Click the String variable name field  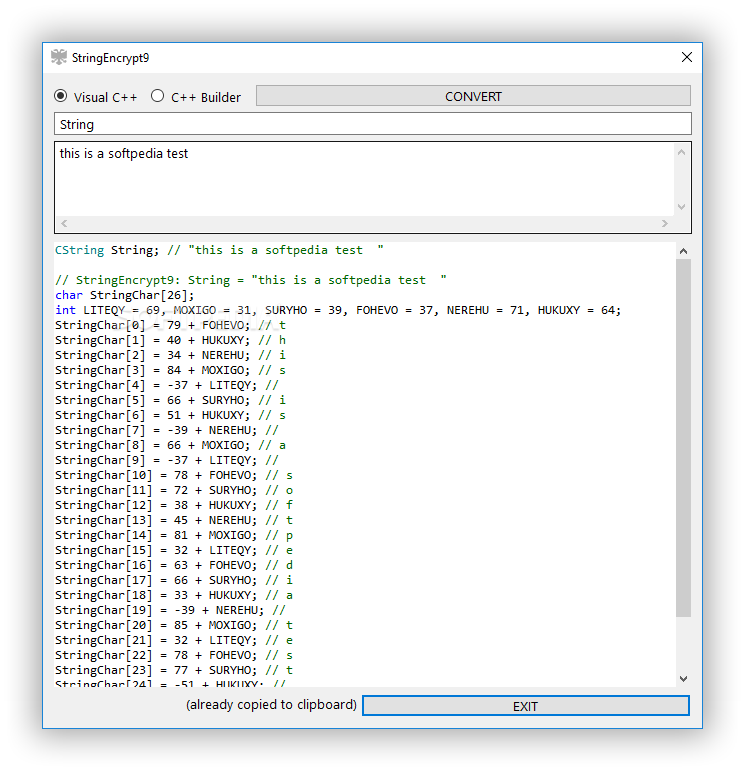click(x=373, y=124)
